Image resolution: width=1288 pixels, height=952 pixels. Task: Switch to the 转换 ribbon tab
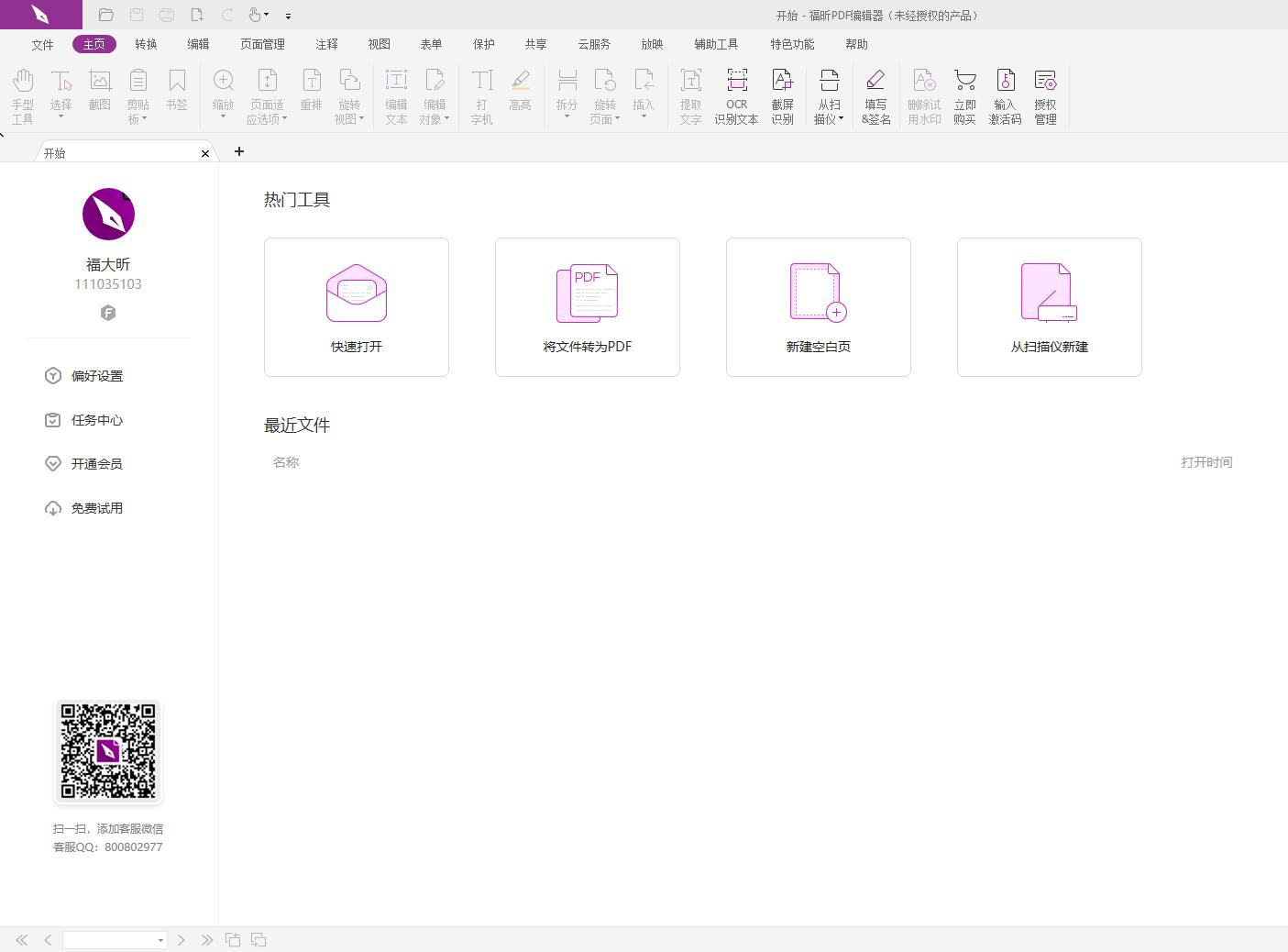click(x=146, y=43)
